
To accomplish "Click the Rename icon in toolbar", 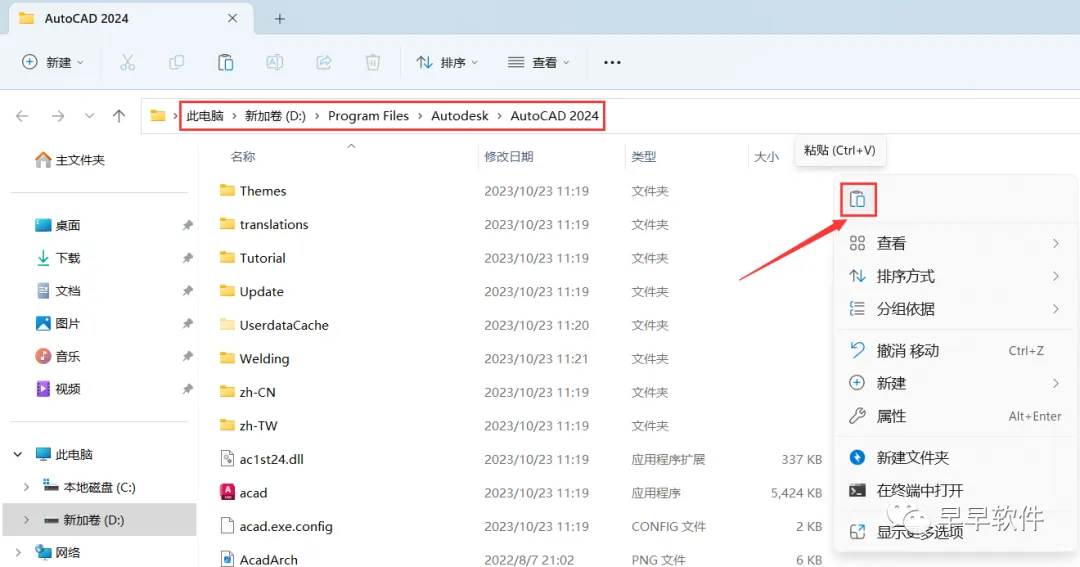I will tap(274, 62).
